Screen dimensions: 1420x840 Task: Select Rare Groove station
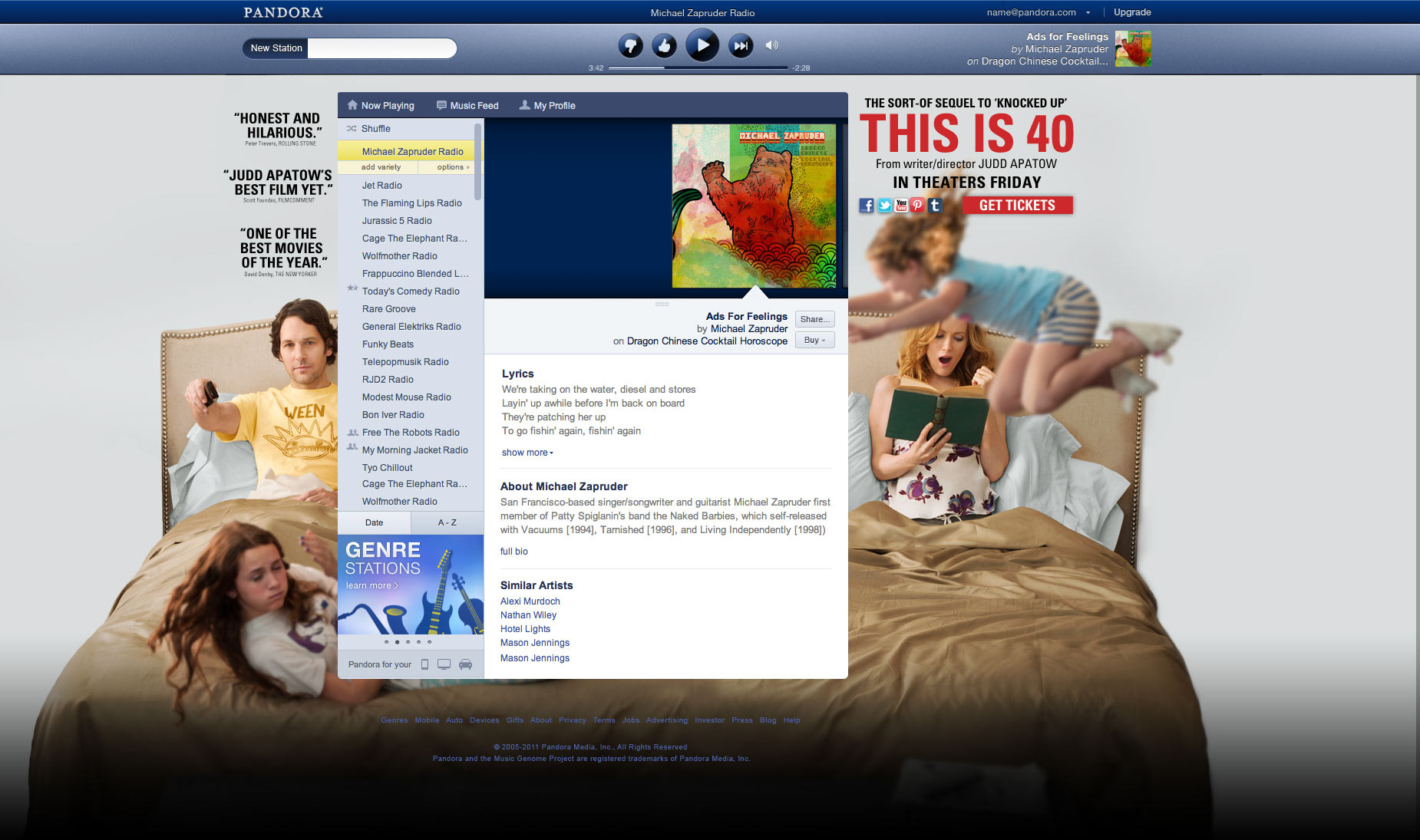389,309
